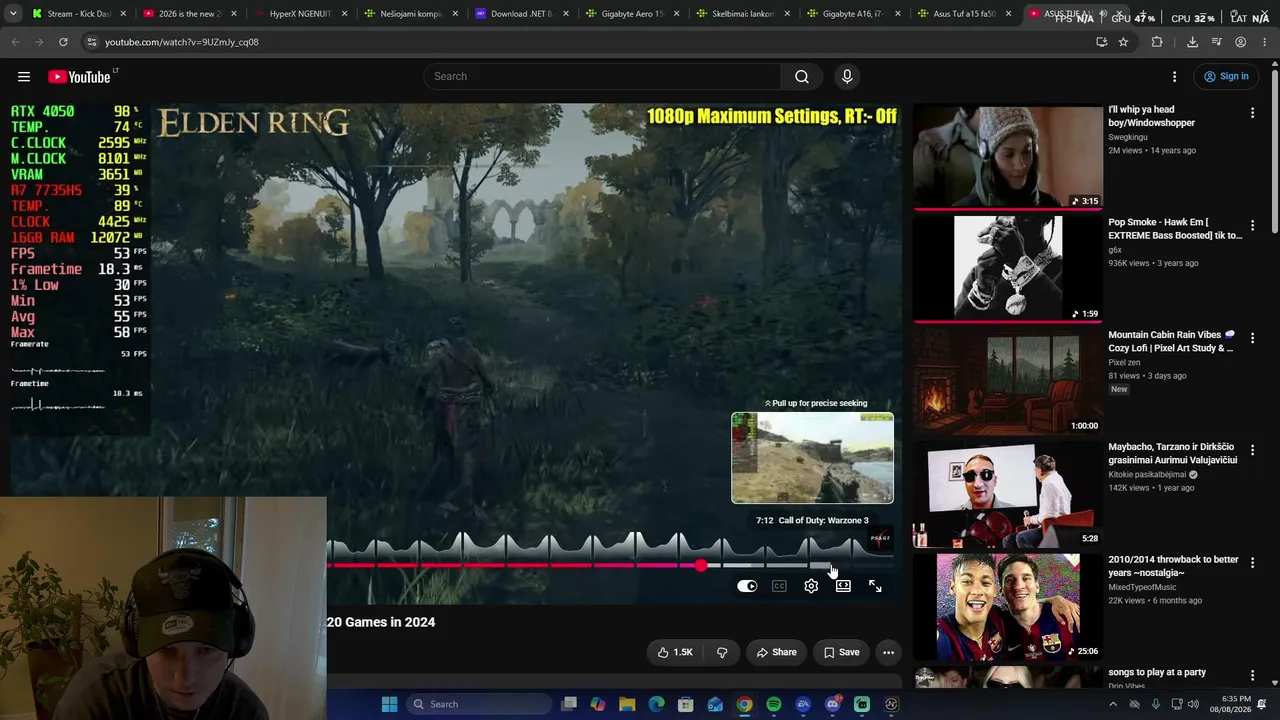The height and width of the screenshot is (720, 1280).
Task: Open the 'songs to play at a party' title
Action: 1157,672
